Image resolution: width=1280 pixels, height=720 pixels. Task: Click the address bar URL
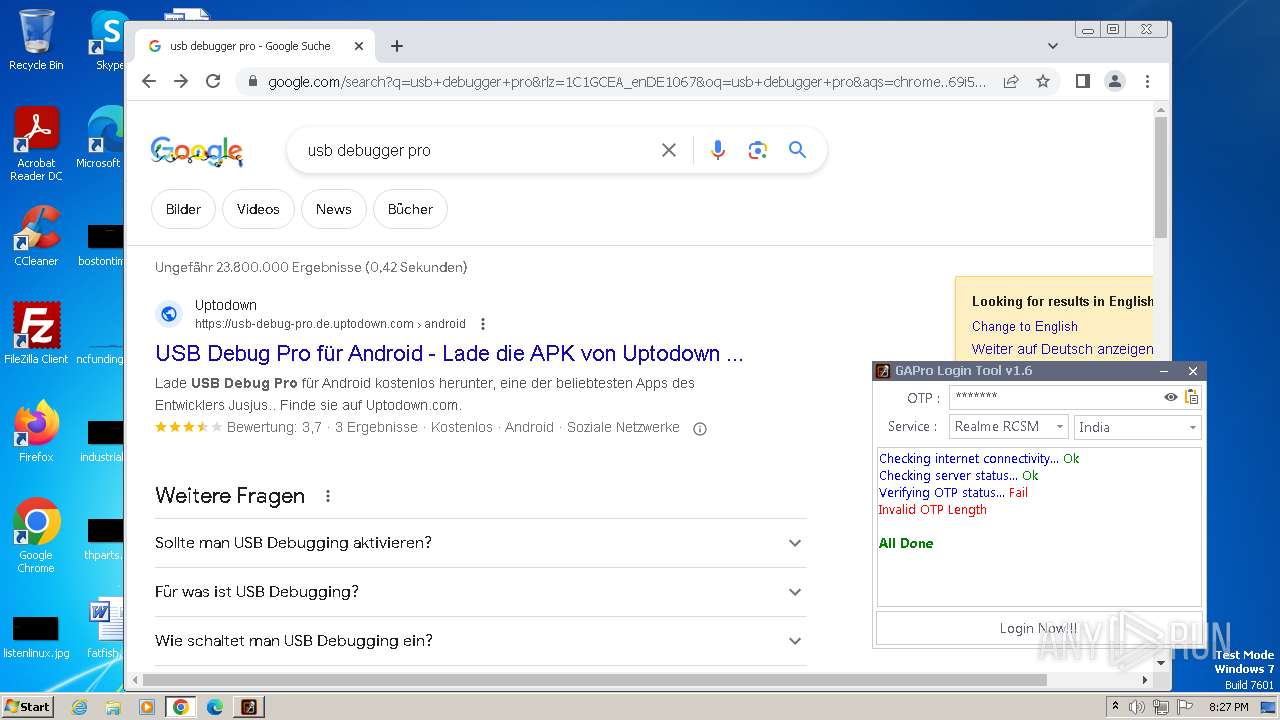click(627, 82)
